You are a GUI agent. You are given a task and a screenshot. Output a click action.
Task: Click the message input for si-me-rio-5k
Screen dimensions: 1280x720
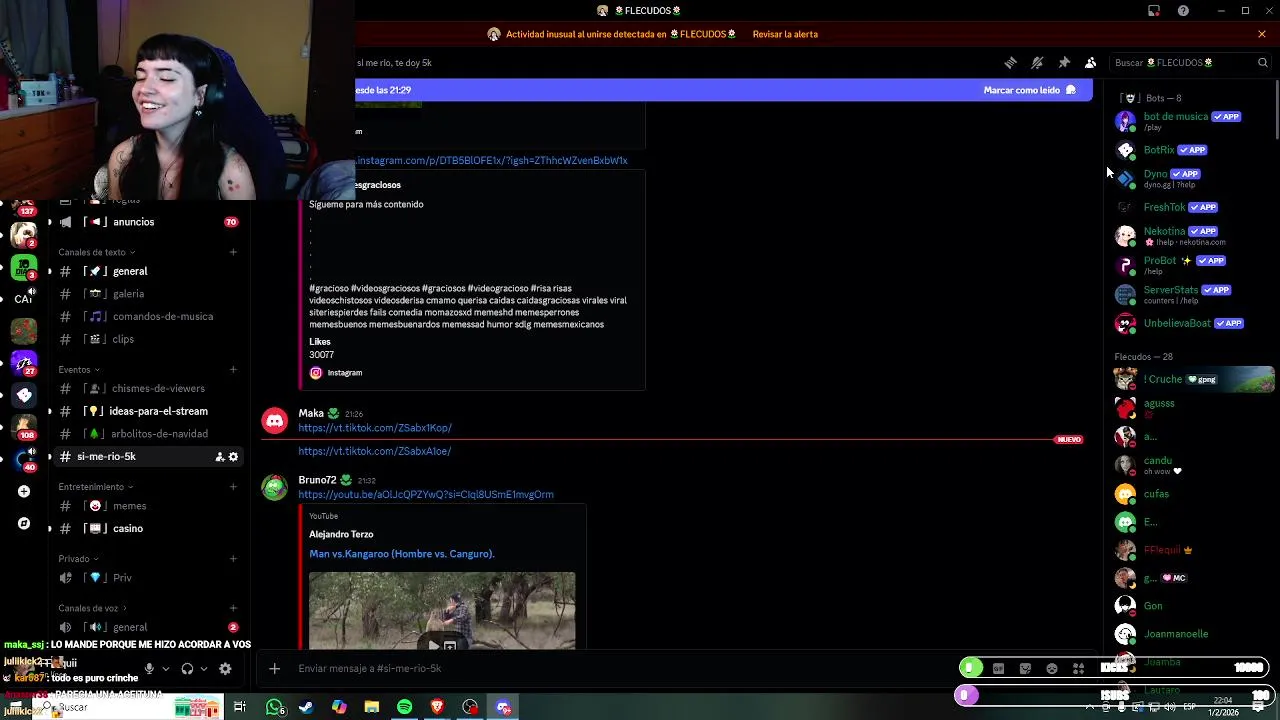pyautogui.click(x=620, y=668)
